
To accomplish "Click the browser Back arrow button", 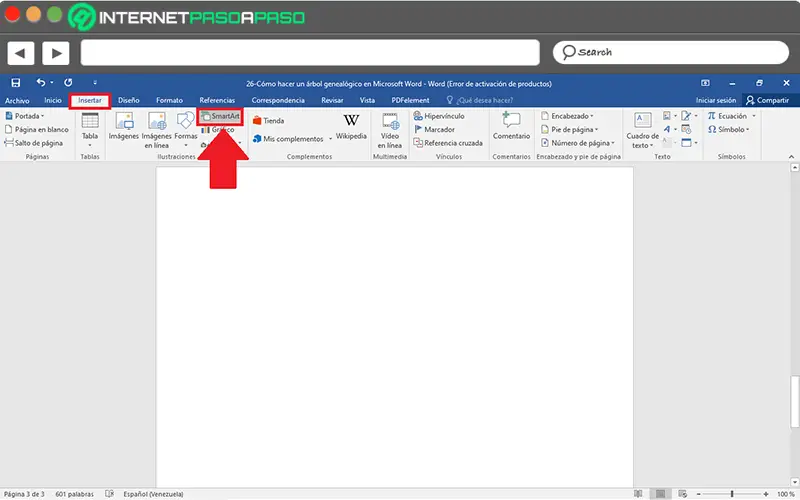I will [x=21, y=53].
